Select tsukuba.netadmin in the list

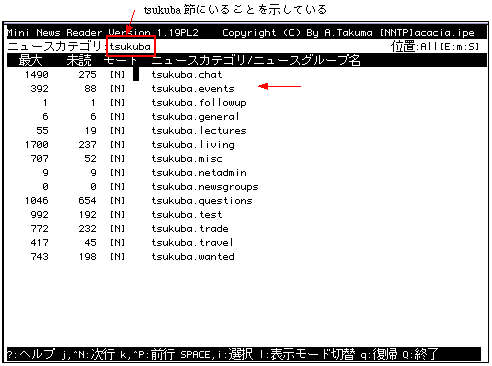199,172
